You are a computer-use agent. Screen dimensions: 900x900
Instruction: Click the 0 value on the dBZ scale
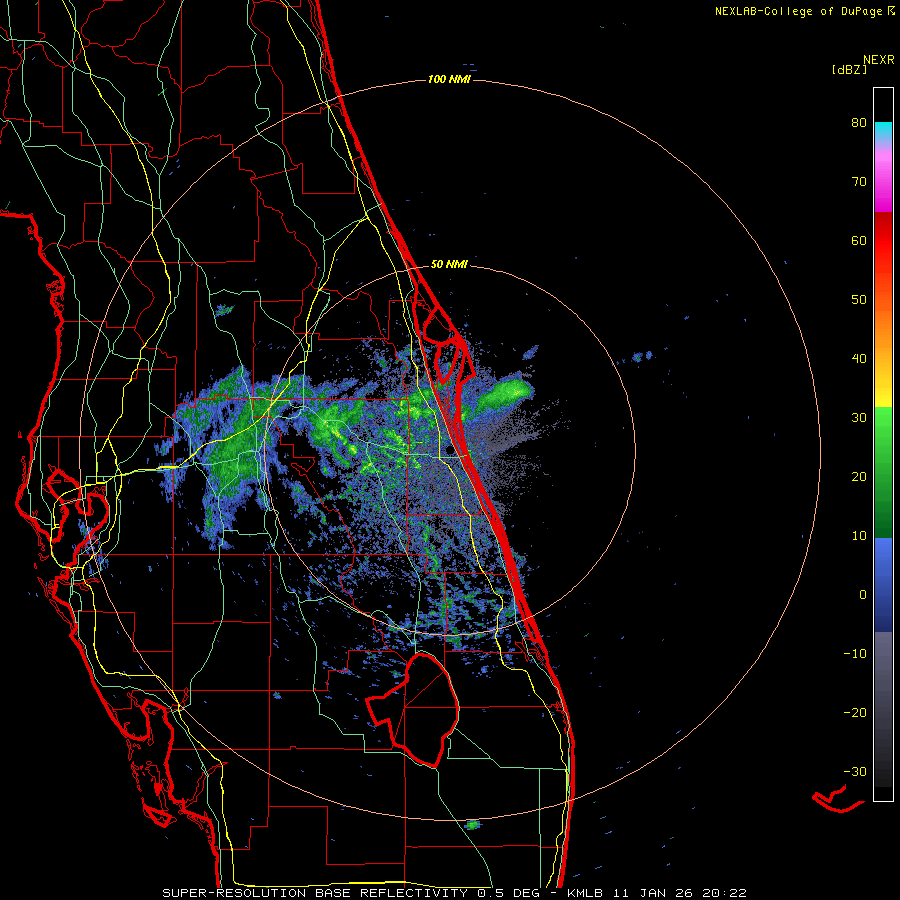click(863, 595)
